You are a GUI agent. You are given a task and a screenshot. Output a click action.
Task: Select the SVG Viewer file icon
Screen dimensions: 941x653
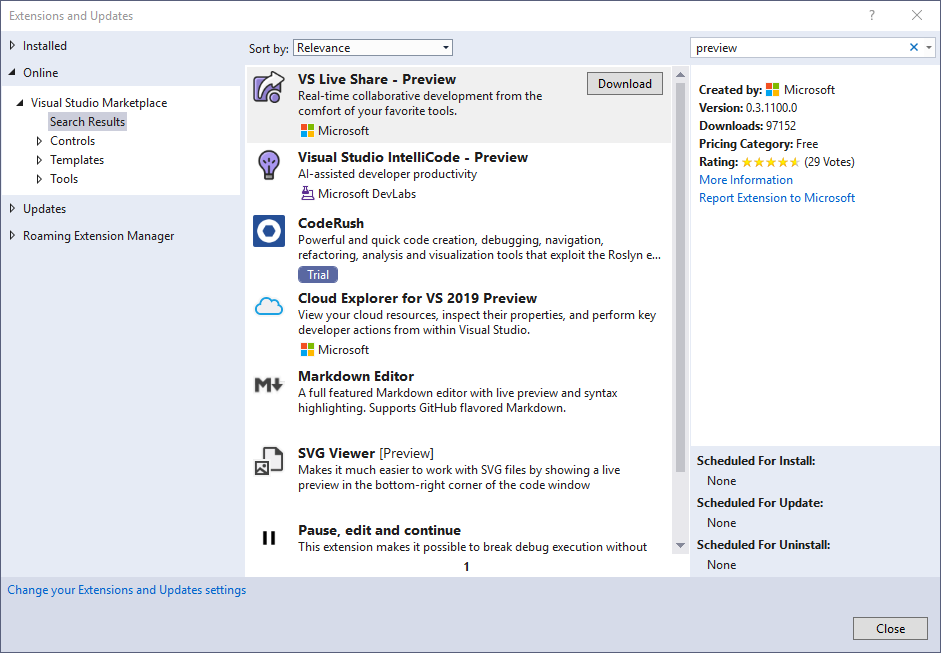pos(268,461)
